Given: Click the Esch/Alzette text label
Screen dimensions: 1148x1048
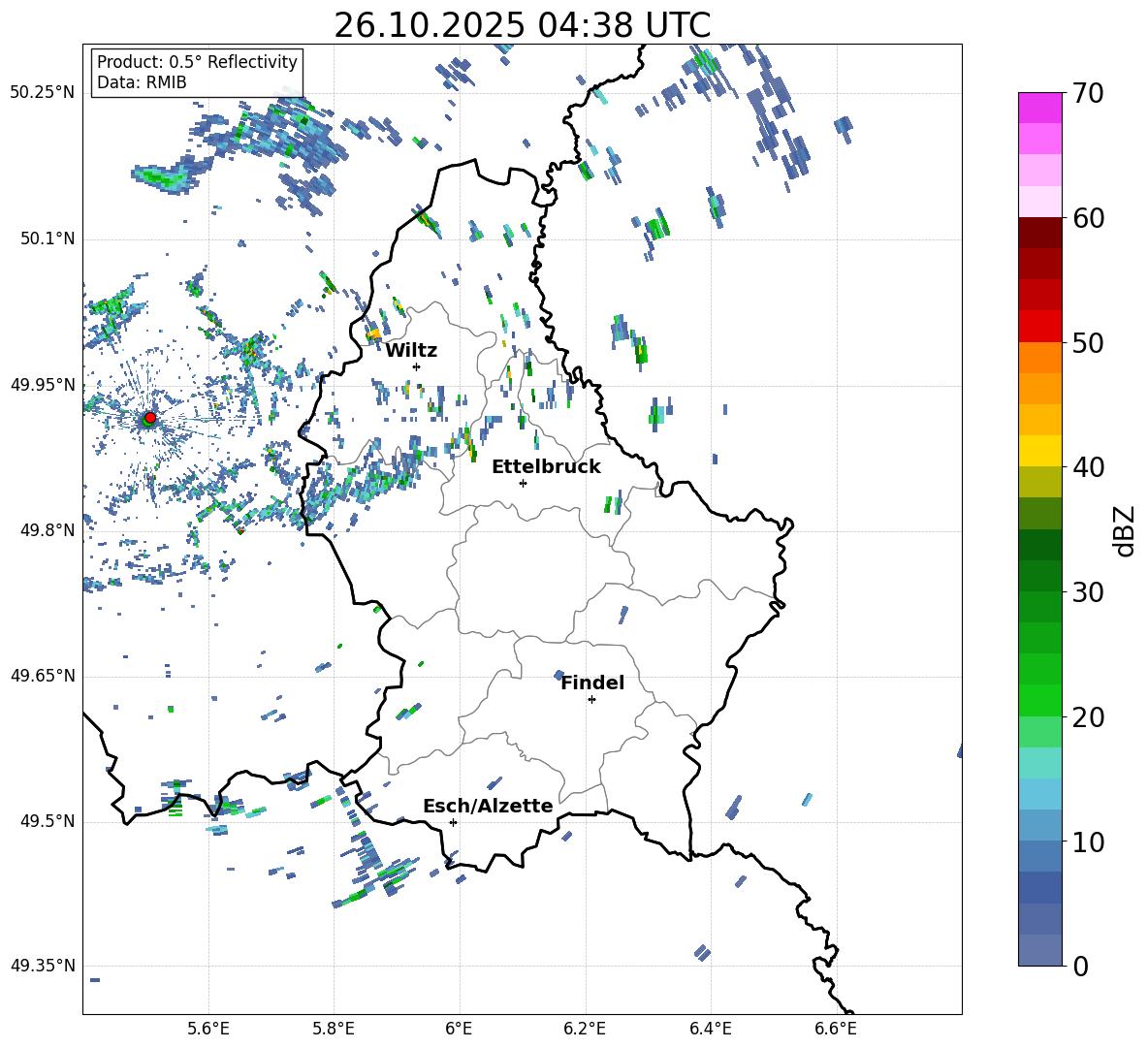Looking at the screenshot, I should tap(488, 806).
